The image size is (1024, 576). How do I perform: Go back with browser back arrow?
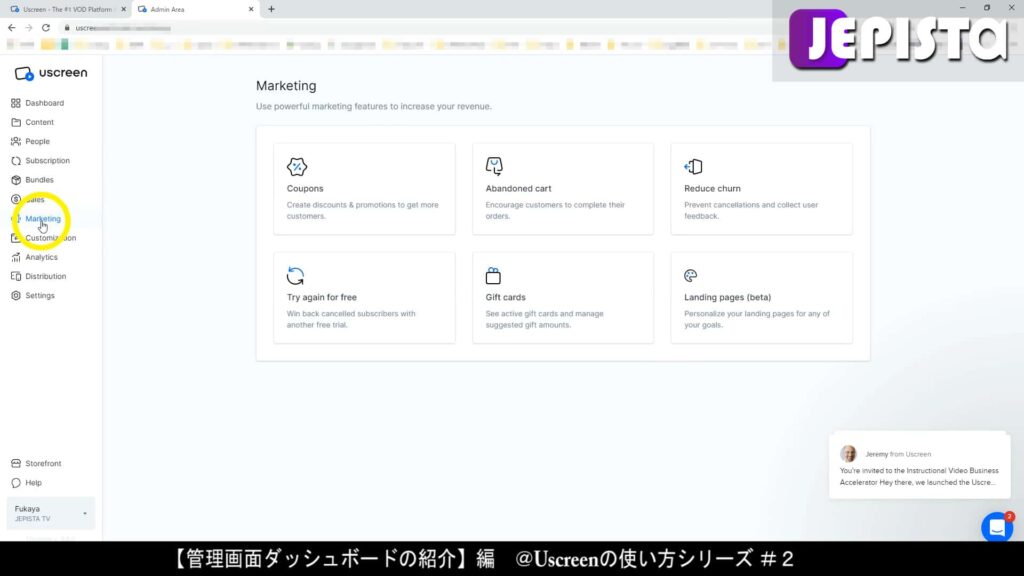pos(11,27)
